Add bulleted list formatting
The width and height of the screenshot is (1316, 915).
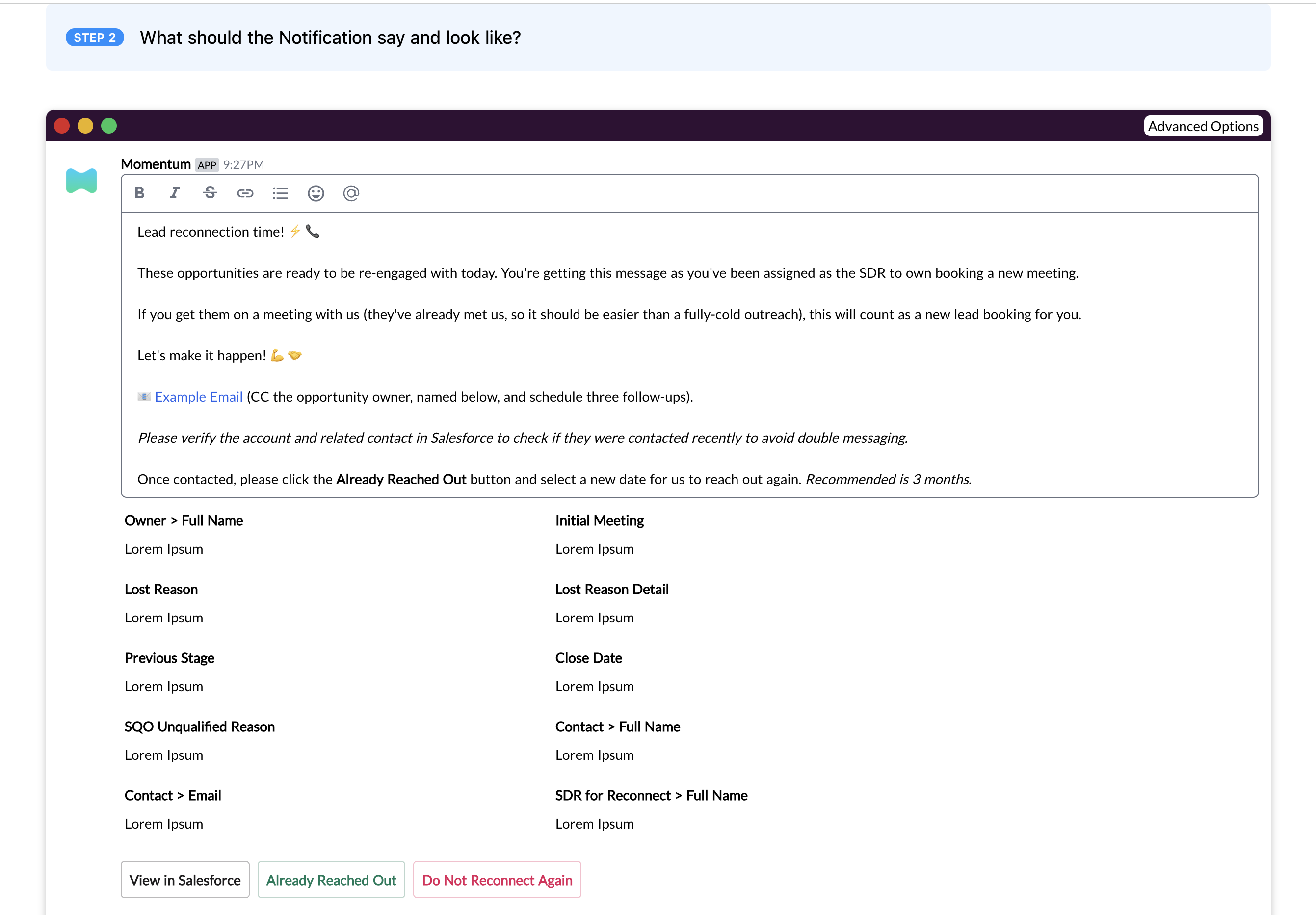click(280, 193)
